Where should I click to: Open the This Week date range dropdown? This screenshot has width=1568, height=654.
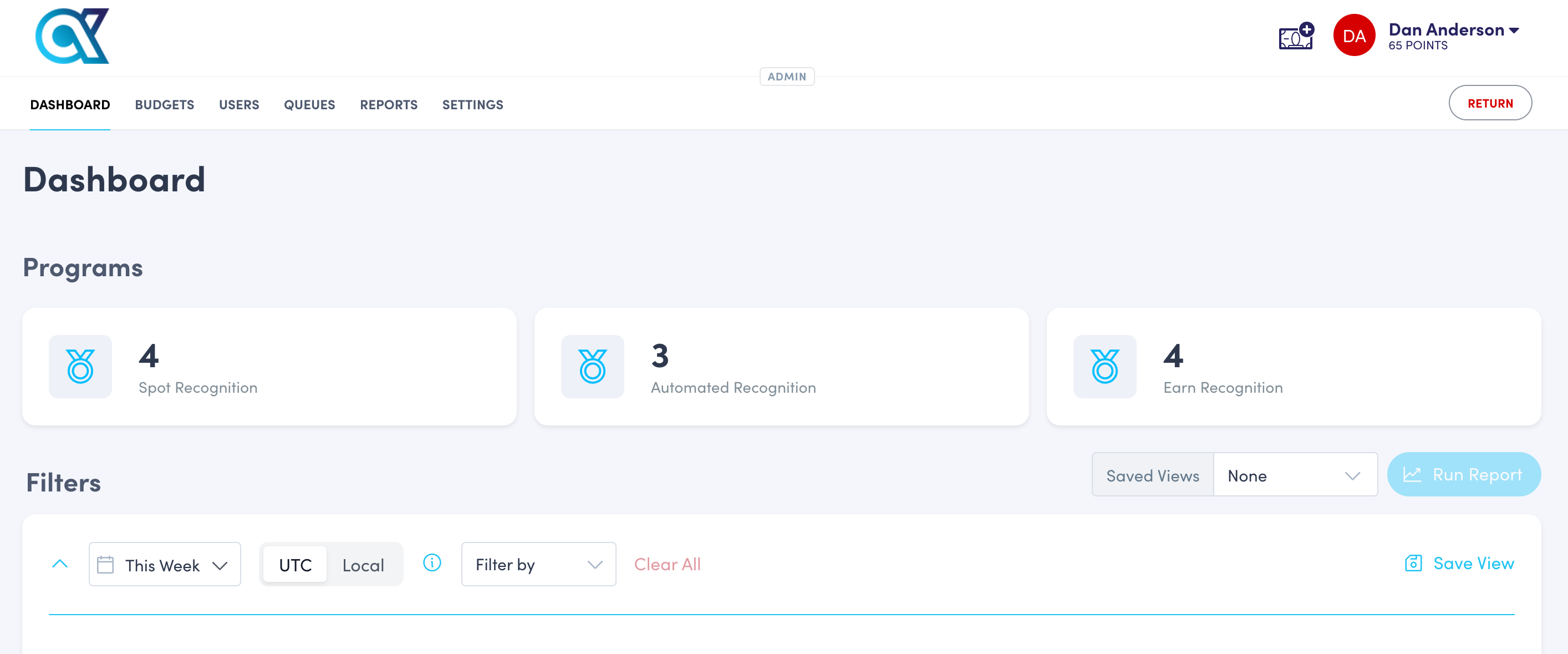[164, 564]
